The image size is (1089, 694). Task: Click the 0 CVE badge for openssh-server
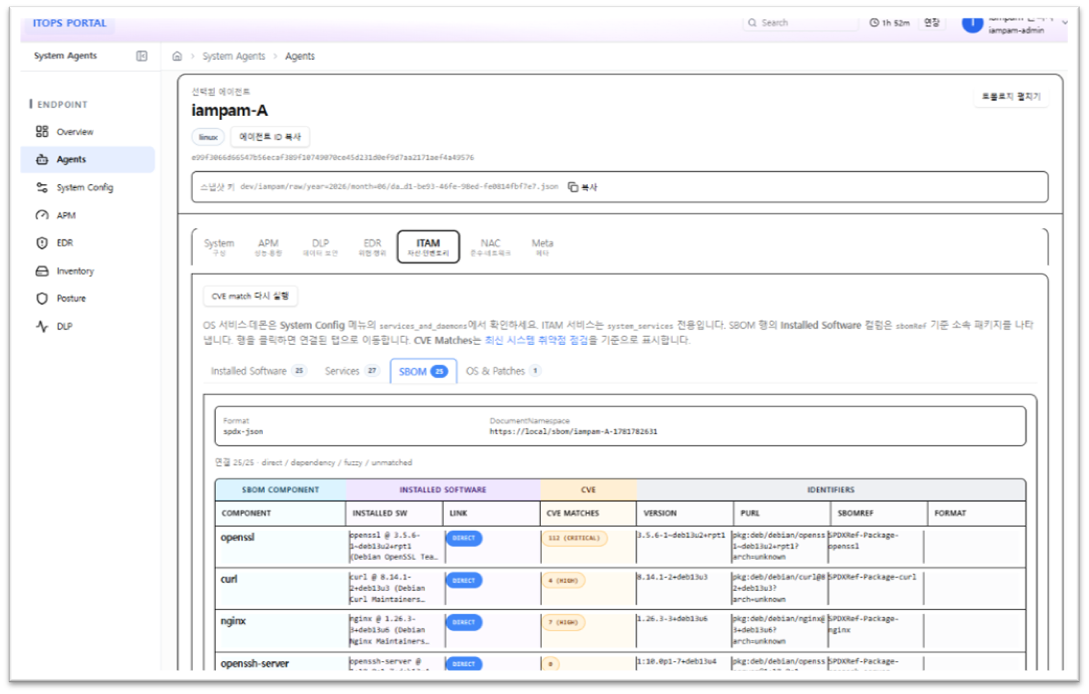[x=551, y=664]
